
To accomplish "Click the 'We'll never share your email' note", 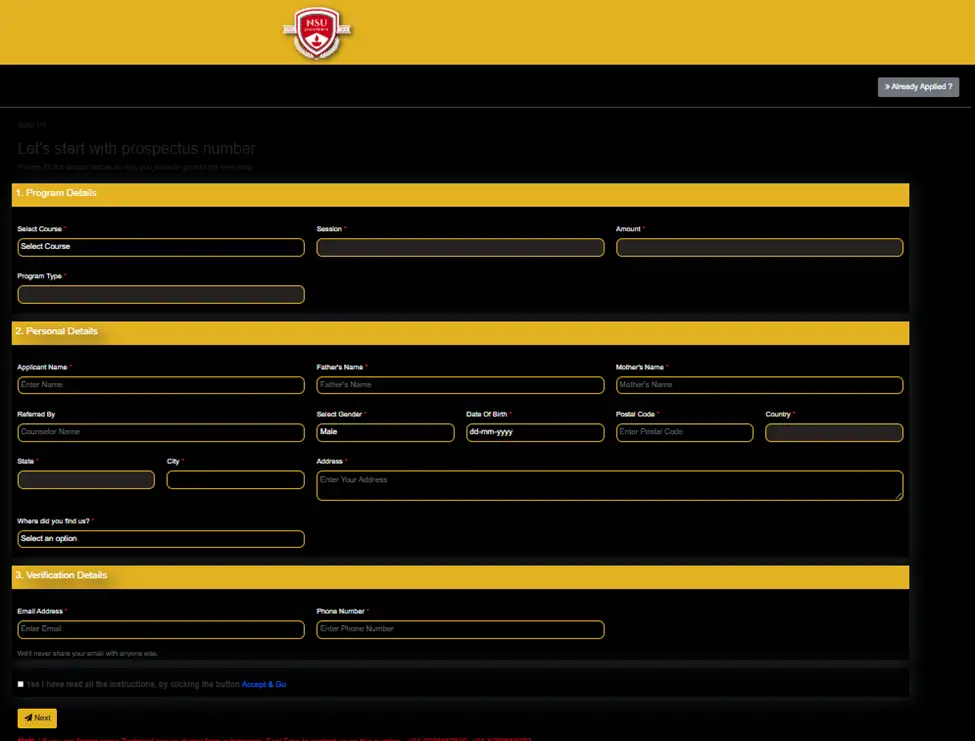I will pyautogui.click(x=88, y=653).
